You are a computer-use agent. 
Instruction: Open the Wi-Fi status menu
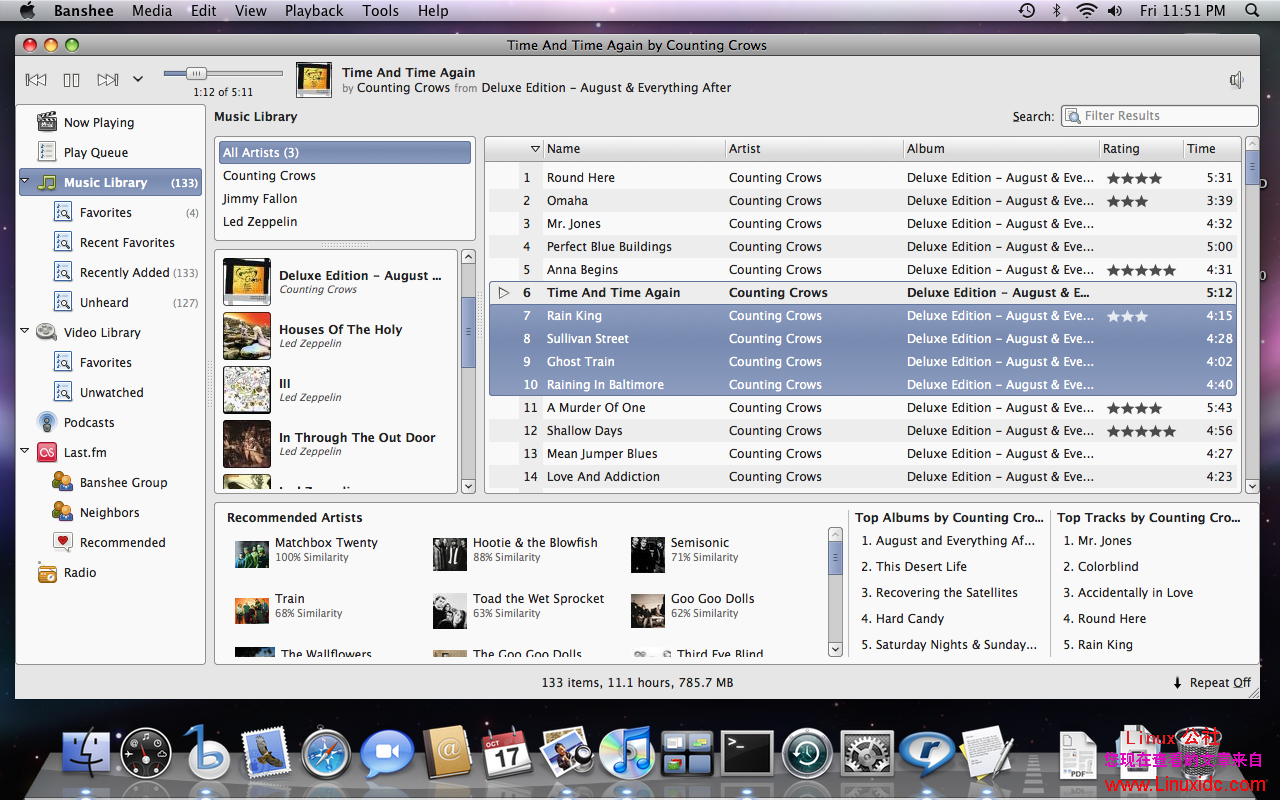pos(1086,10)
